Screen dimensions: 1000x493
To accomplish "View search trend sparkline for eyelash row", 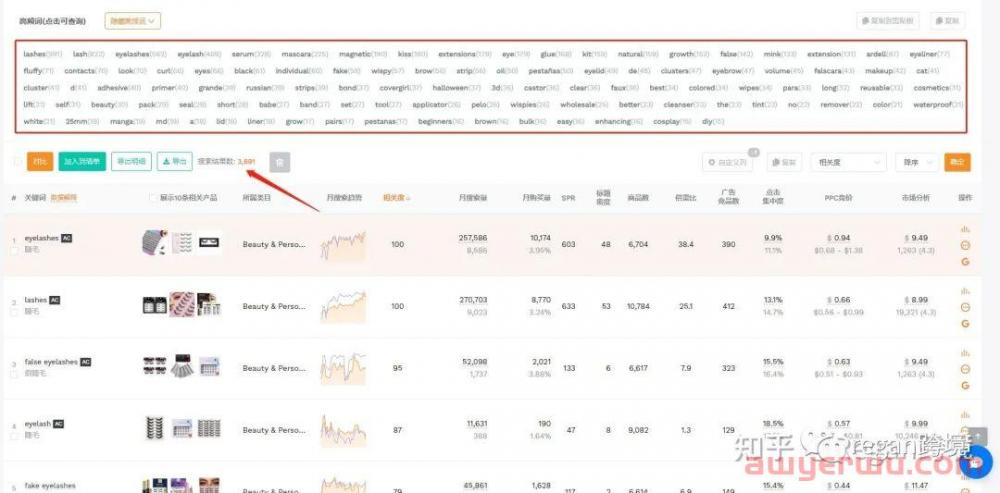I will 343,430.
